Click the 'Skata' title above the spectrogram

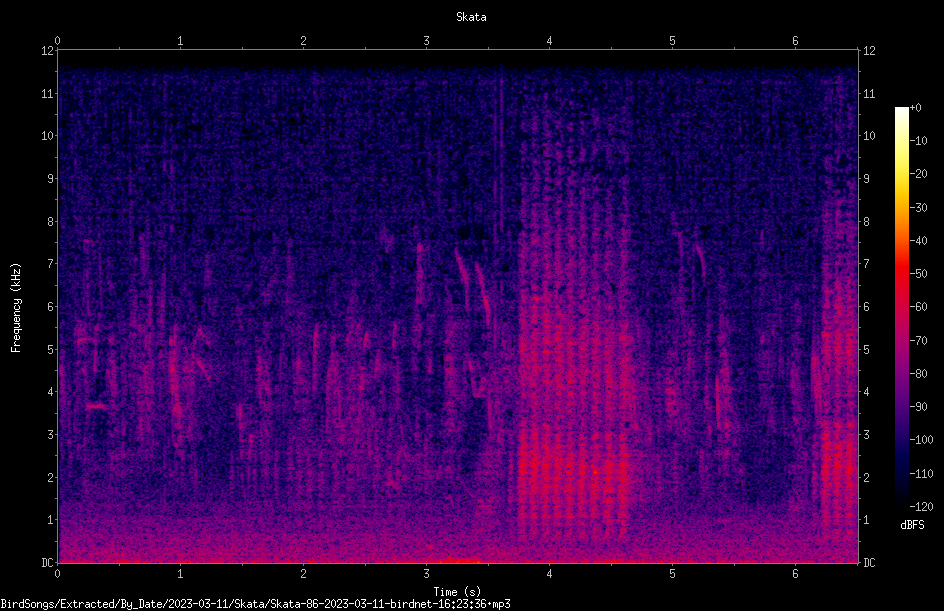tap(471, 17)
